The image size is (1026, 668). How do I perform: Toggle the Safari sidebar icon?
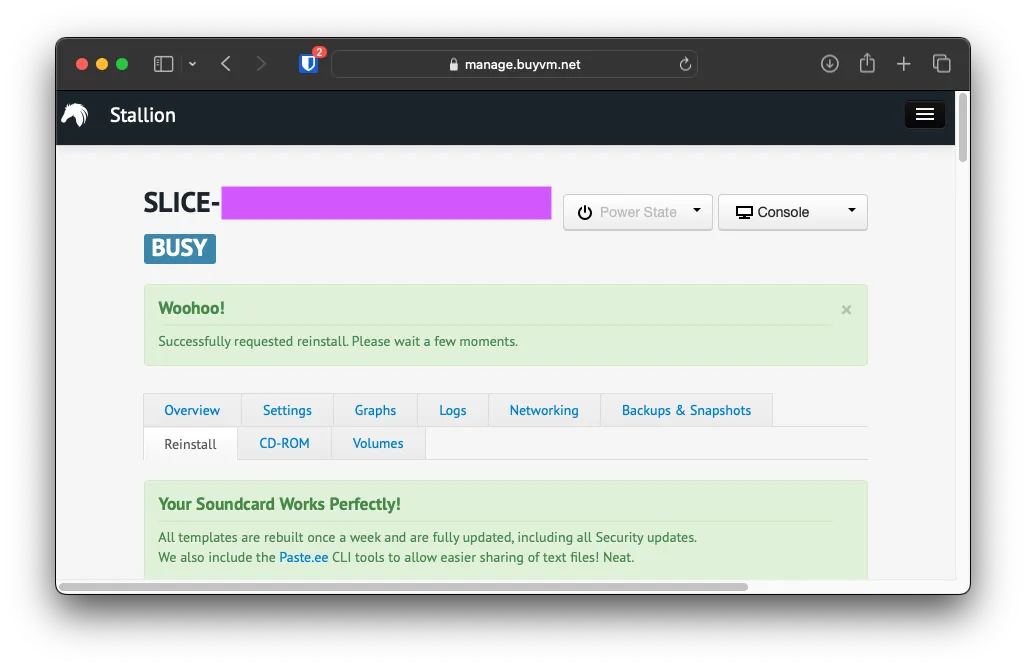(163, 64)
